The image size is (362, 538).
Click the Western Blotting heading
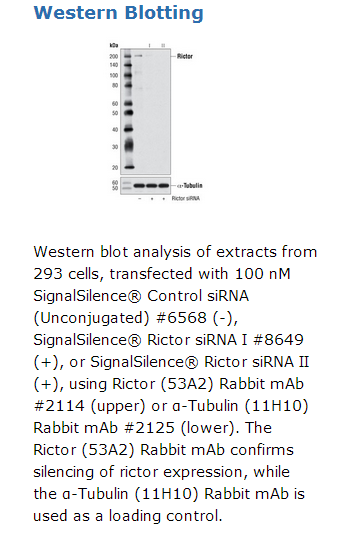(x=118, y=13)
